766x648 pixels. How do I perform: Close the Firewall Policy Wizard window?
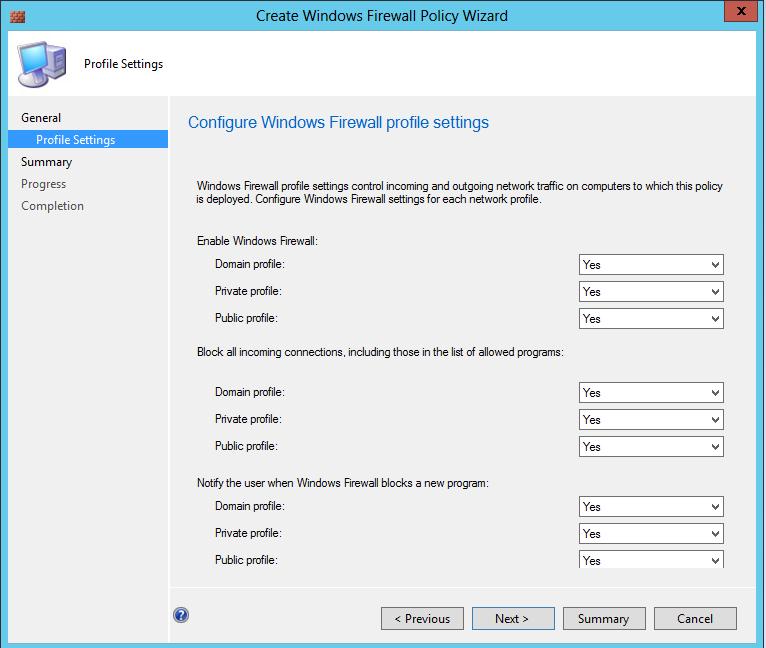[741, 11]
